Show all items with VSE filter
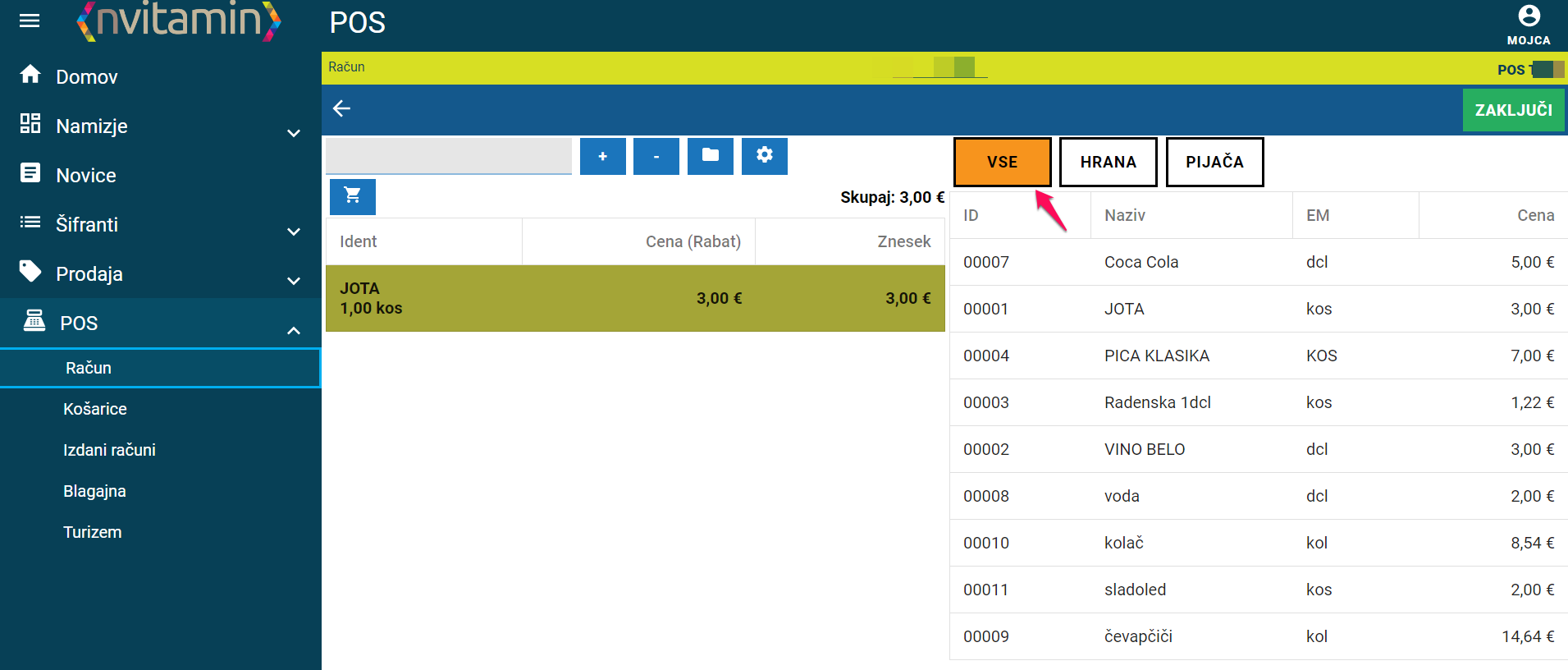The width and height of the screenshot is (1568, 670). tap(1002, 162)
